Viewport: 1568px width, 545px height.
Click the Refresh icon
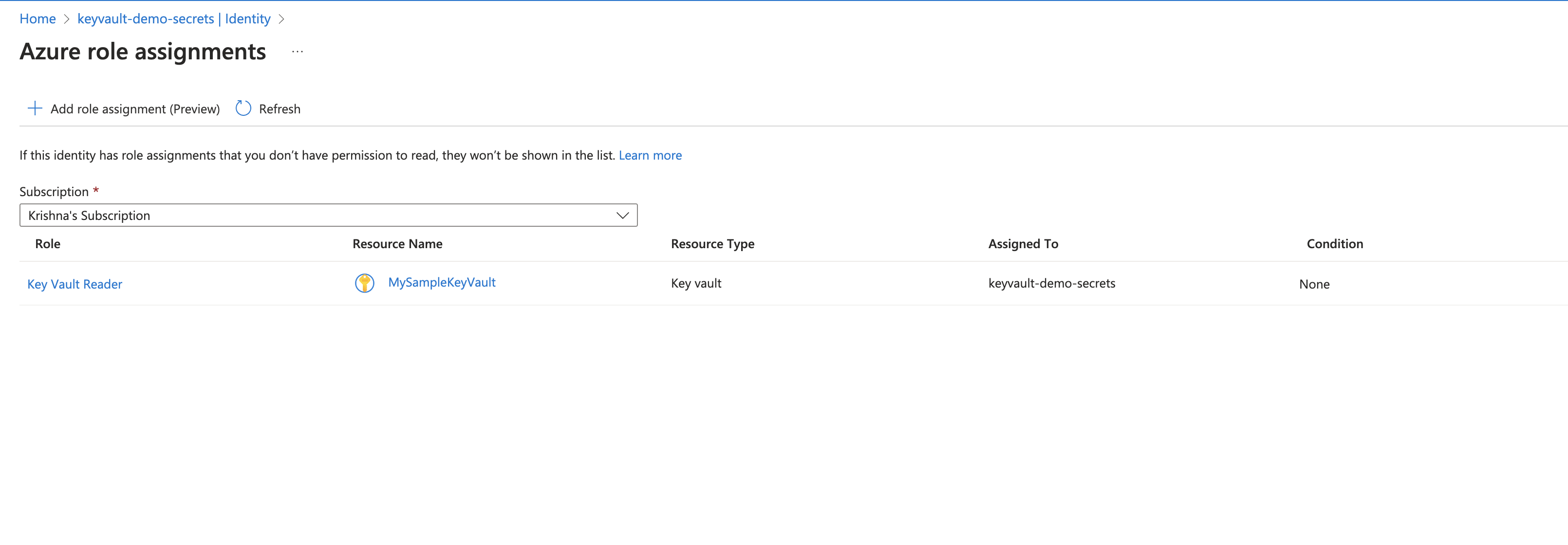click(243, 108)
